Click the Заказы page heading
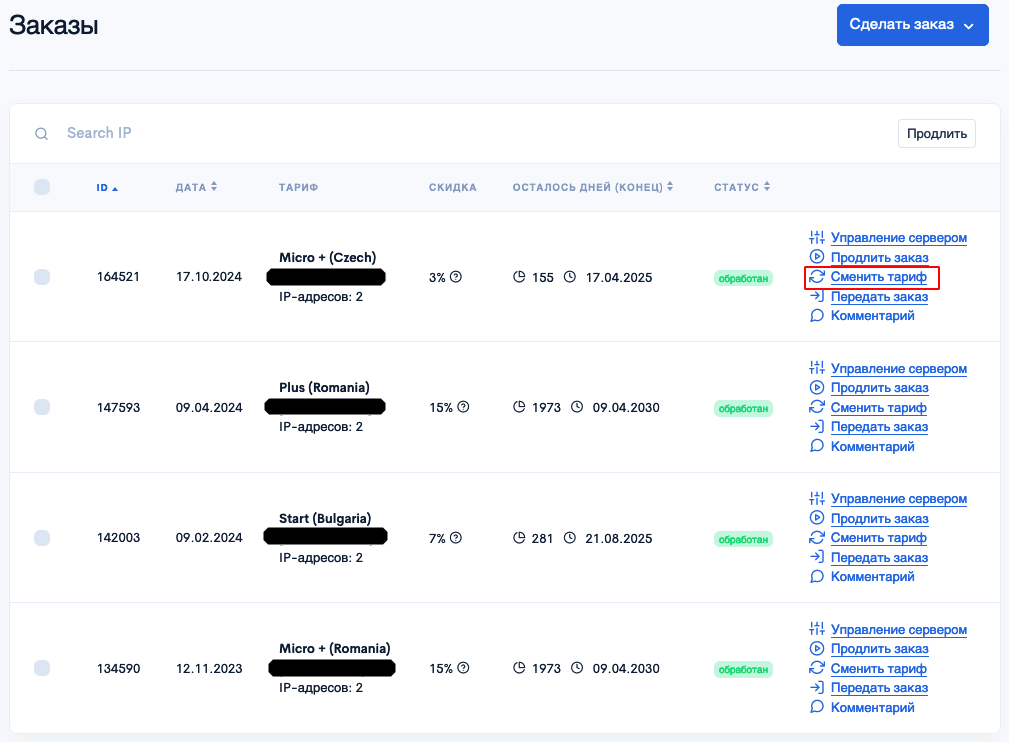The image size is (1009, 742). (x=53, y=26)
